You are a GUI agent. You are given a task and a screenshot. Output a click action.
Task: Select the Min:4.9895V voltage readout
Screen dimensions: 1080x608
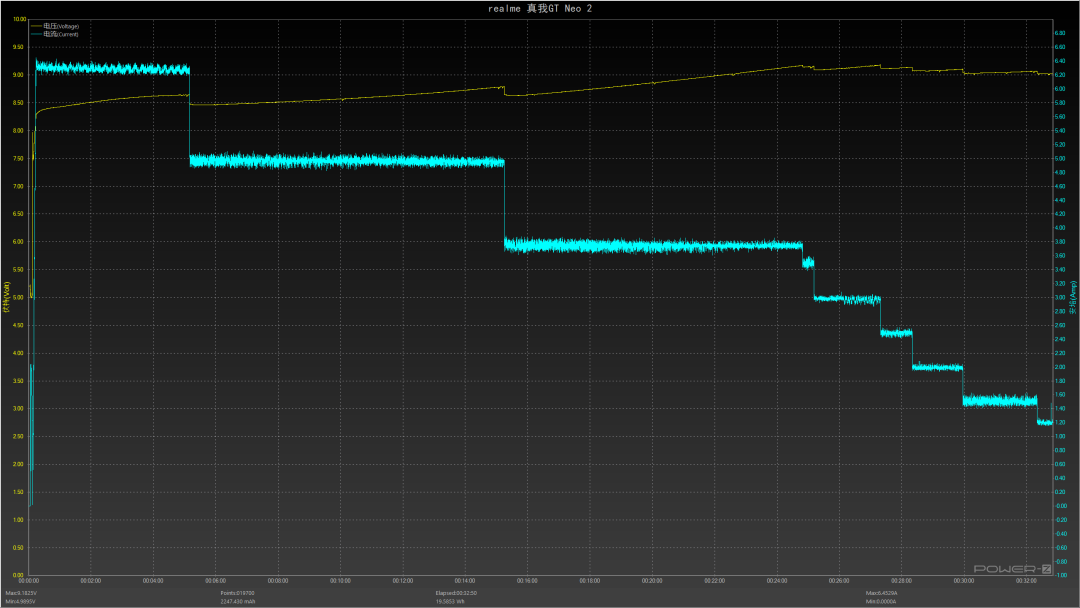click(21, 601)
